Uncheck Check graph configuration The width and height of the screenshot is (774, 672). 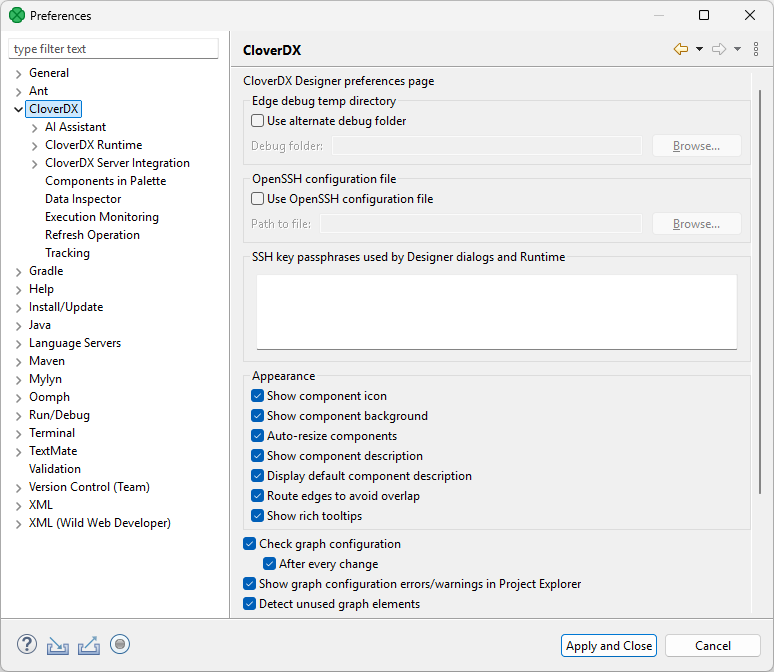click(x=249, y=544)
